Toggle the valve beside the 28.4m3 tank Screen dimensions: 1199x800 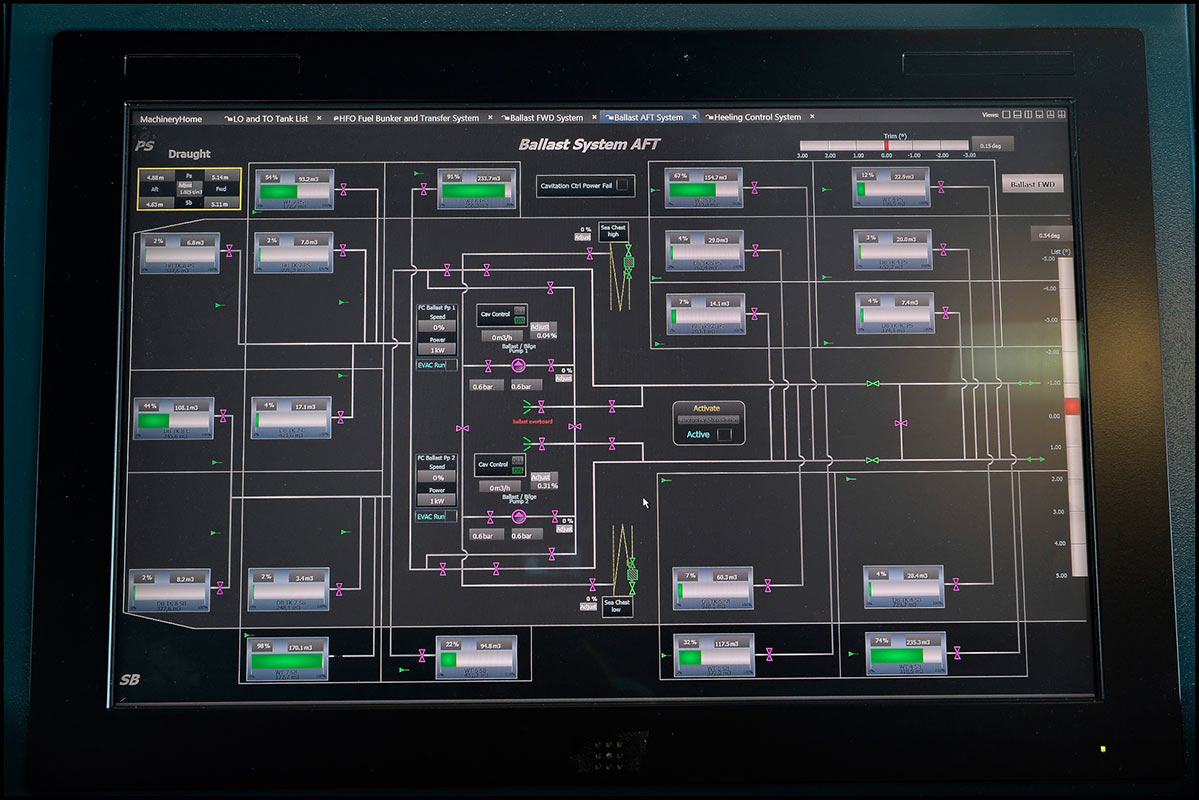pyautogui.click(x=956, y=585)
